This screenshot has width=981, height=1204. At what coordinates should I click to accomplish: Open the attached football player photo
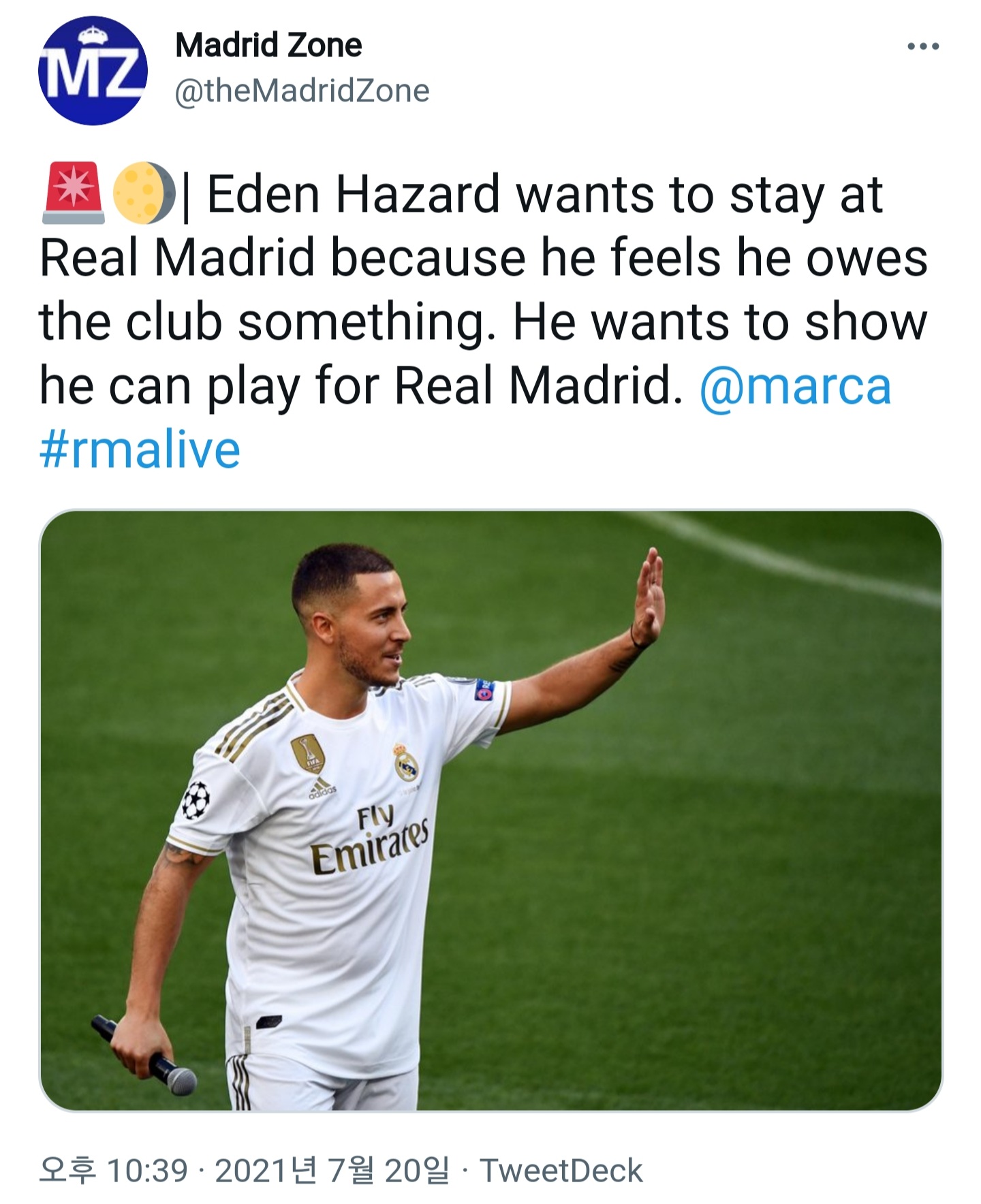pyautogui.click(x=490, y=810)
